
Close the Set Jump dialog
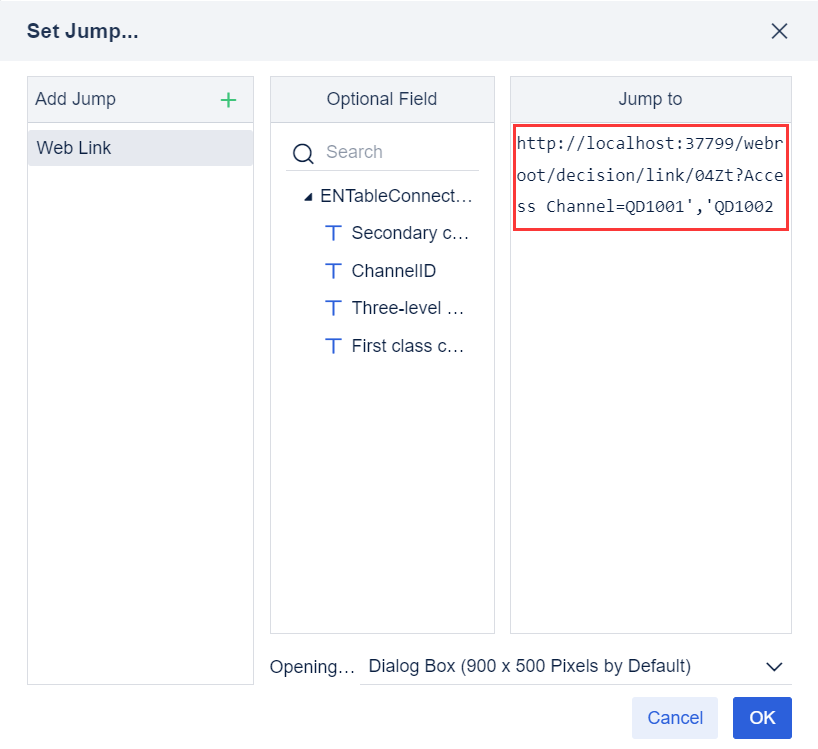tap(779, 31)
